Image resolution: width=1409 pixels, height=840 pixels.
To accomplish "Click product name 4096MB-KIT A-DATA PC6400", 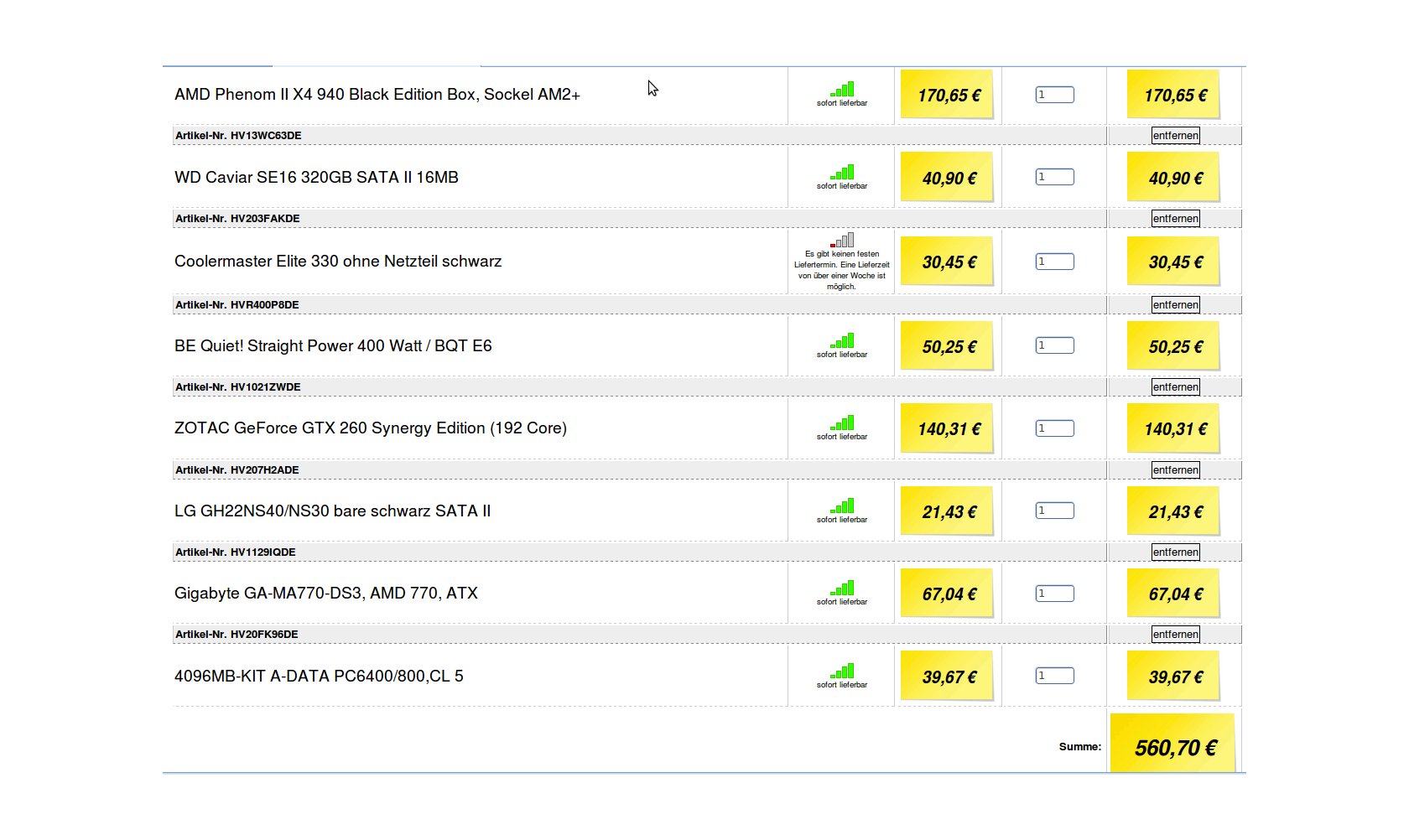I will pos(319,677).
